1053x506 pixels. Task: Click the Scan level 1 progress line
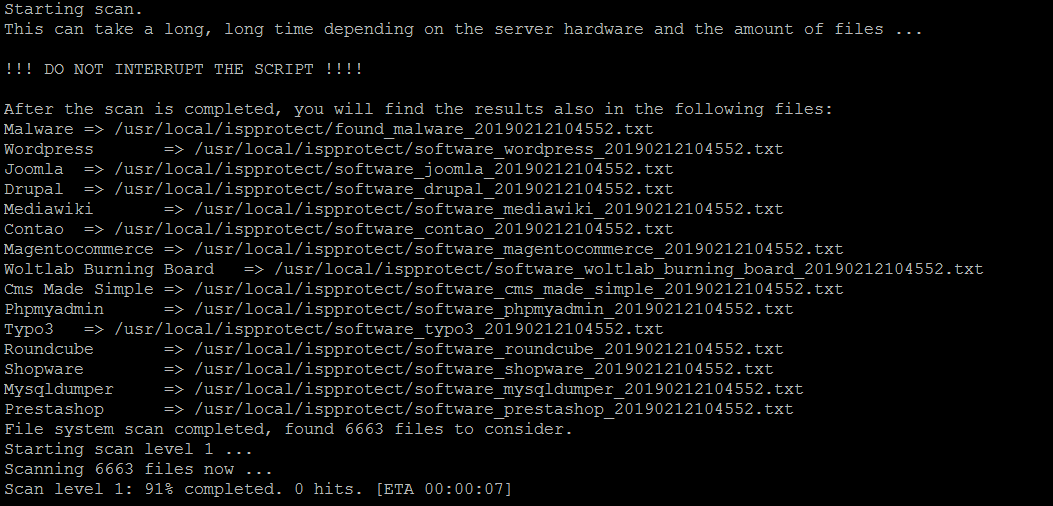pyautogui.click(x=258, y=489)
